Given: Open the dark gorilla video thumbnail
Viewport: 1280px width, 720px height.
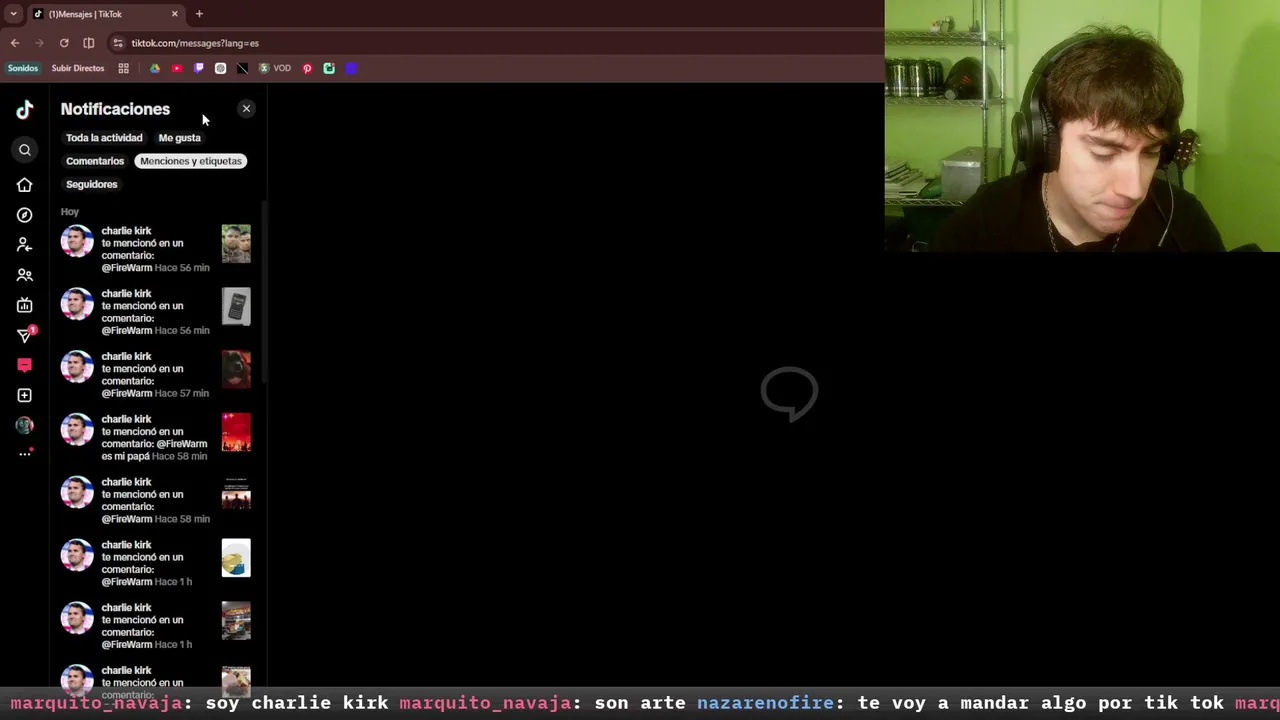Looking at the screenshot, I should coord(236,369).
